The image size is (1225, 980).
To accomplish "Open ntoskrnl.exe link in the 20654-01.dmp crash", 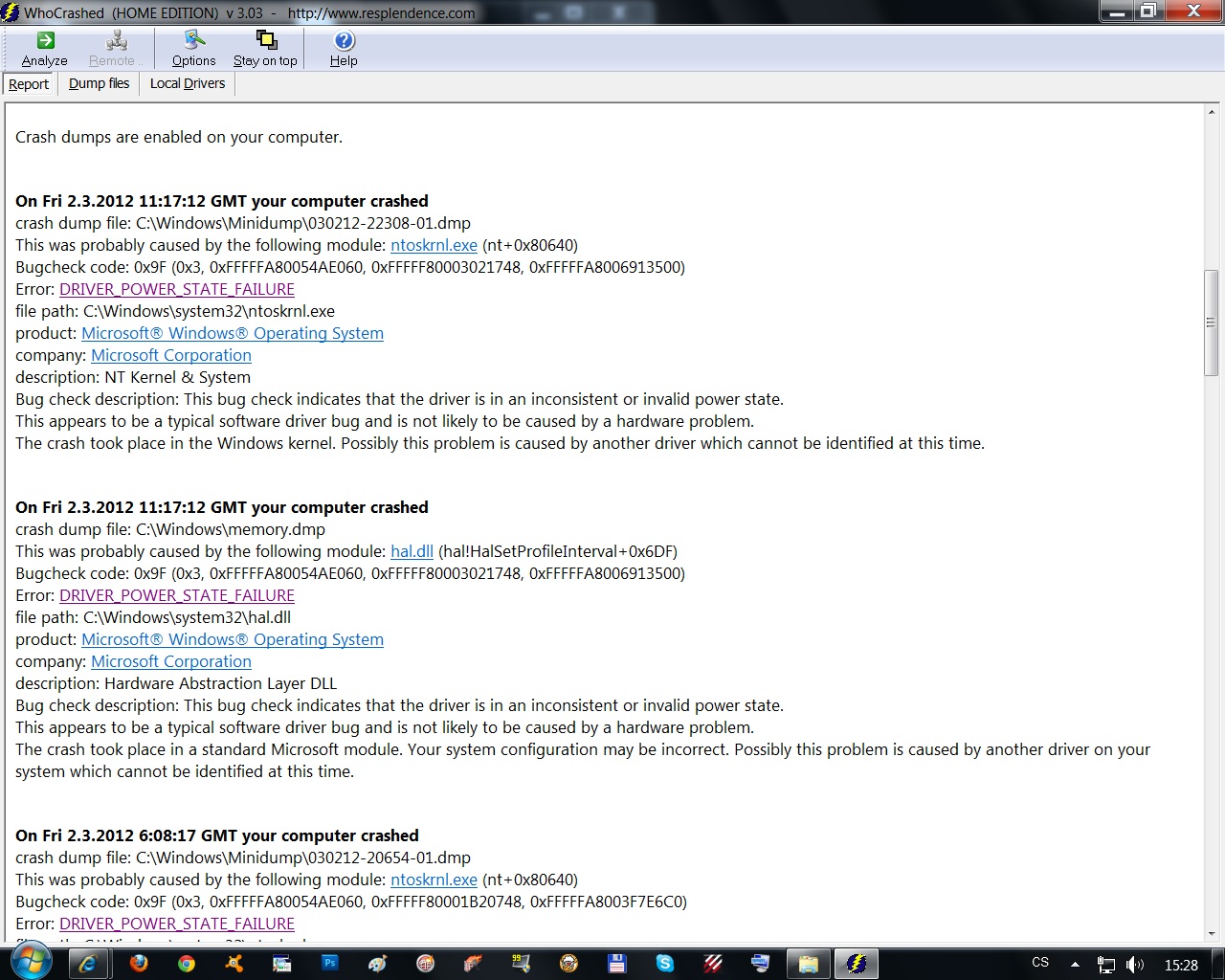I will tap(434, 880).
